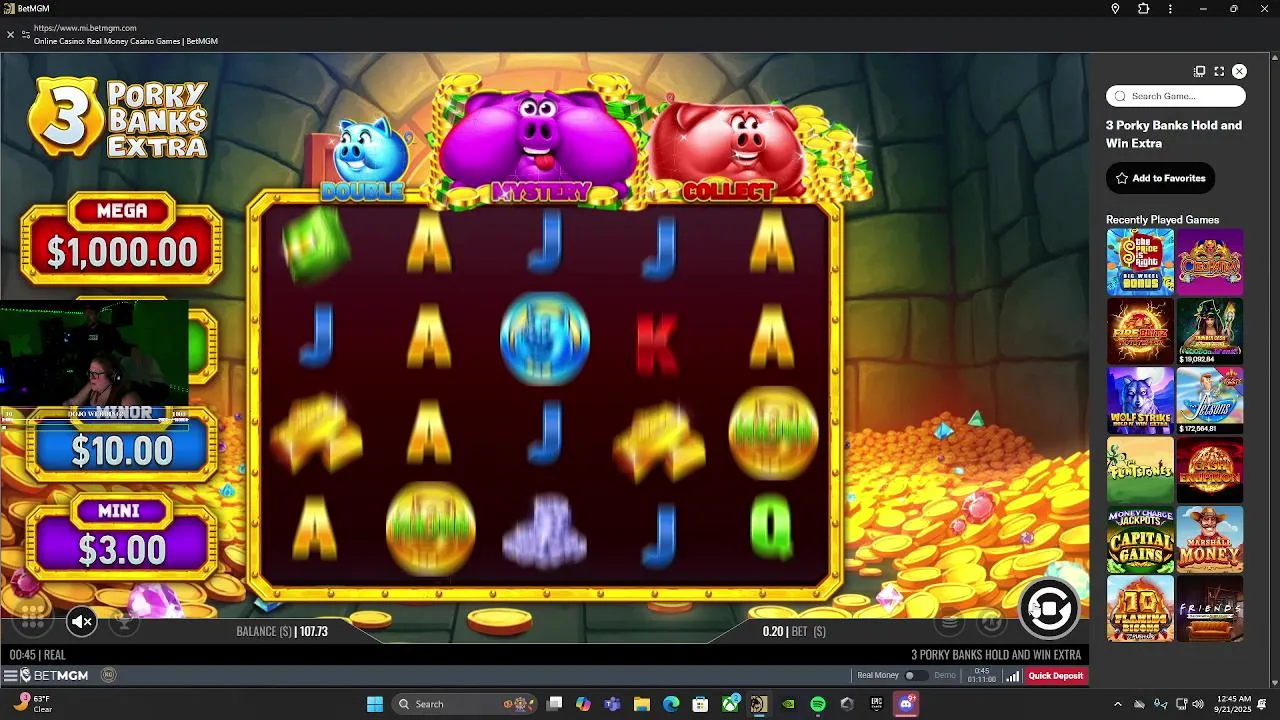Open Discord from the taskbar

coord(906,704)
